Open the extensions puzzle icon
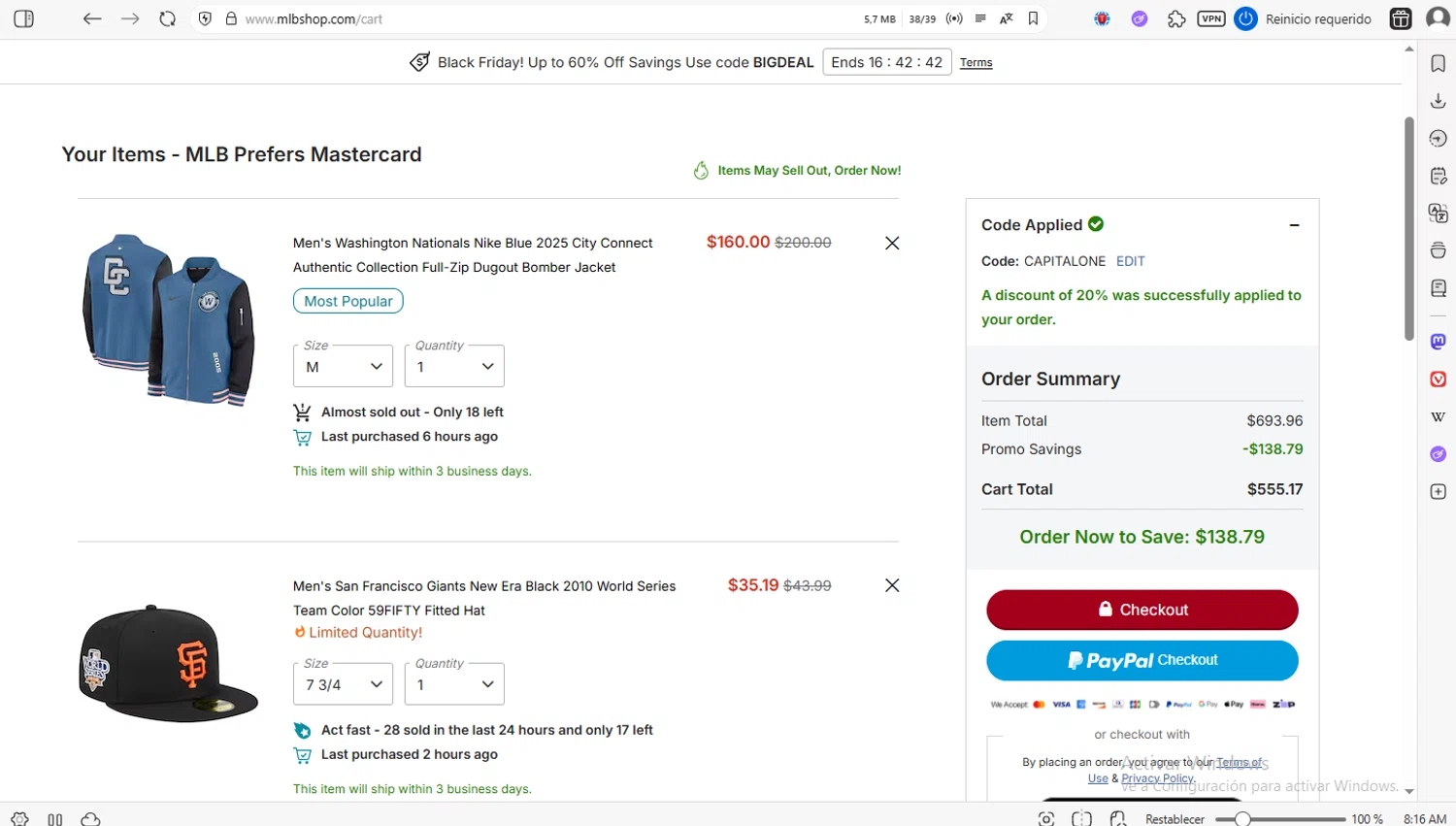Screen dimensions: 1456x826 pos(1176,18)
